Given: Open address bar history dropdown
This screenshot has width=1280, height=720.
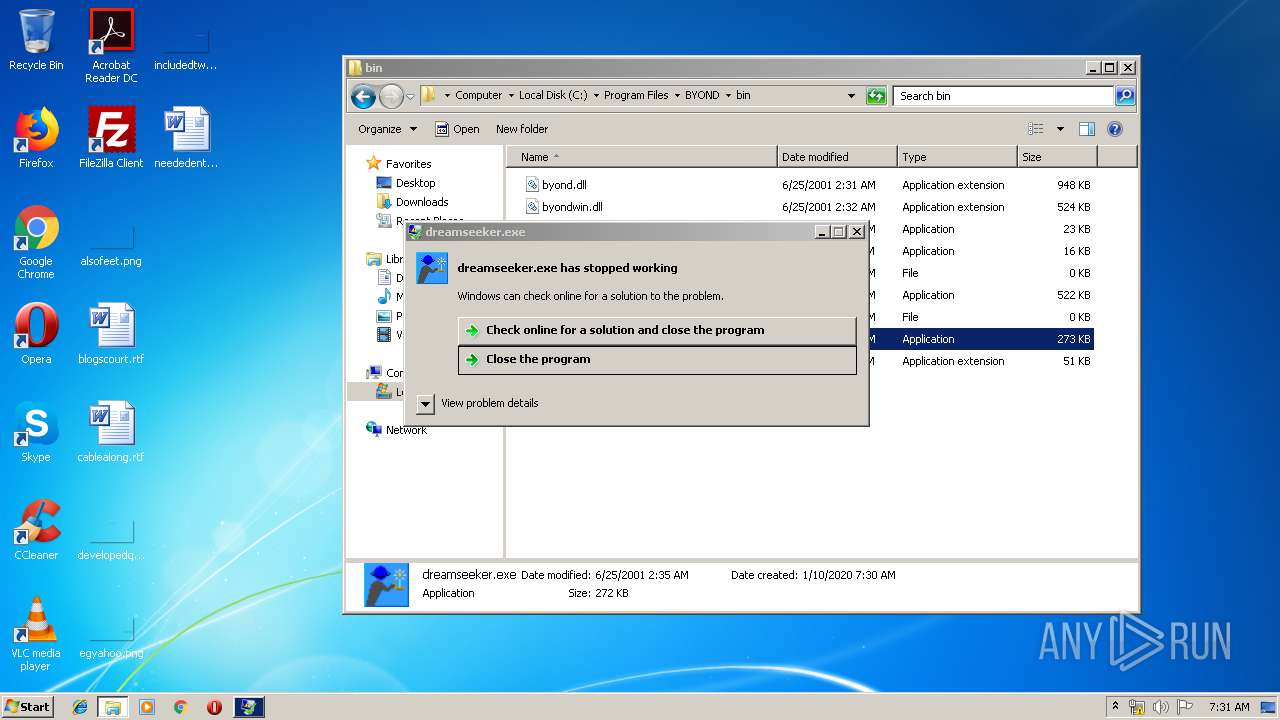Looking at the screenshot, I should pos(851,96).
